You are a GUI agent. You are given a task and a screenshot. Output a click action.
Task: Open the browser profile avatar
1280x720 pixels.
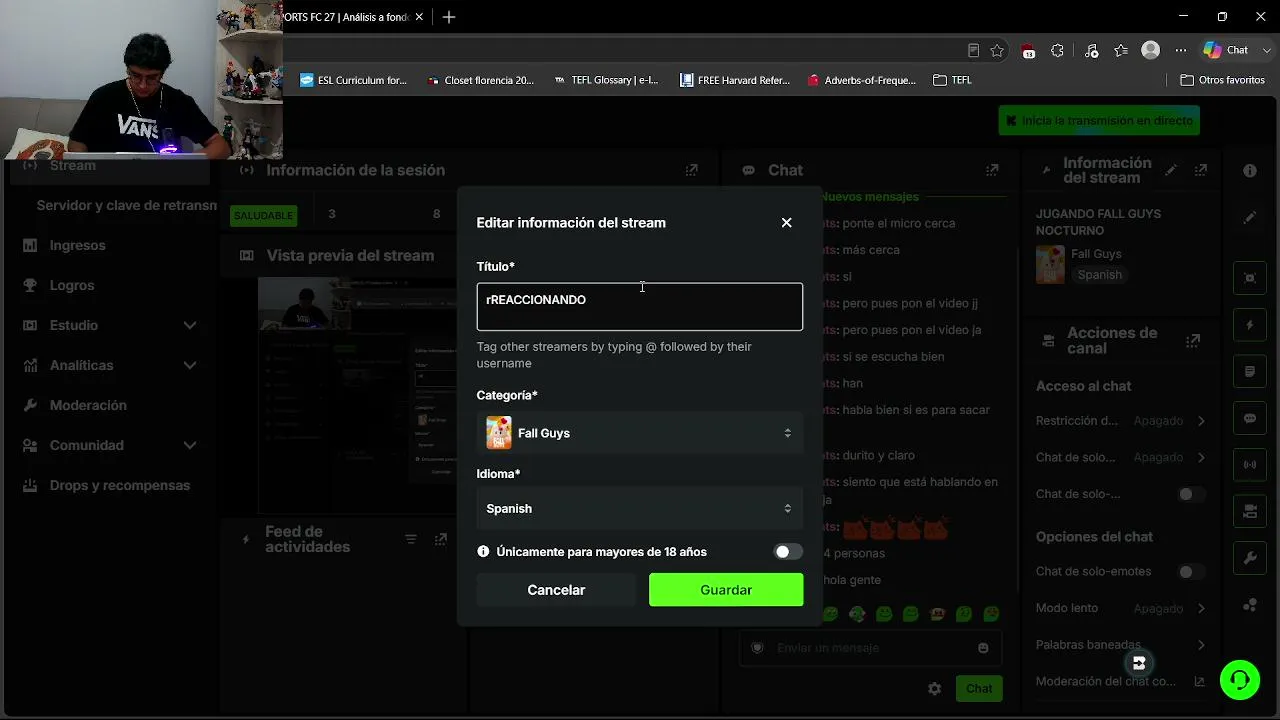[x=1151, y=50]
